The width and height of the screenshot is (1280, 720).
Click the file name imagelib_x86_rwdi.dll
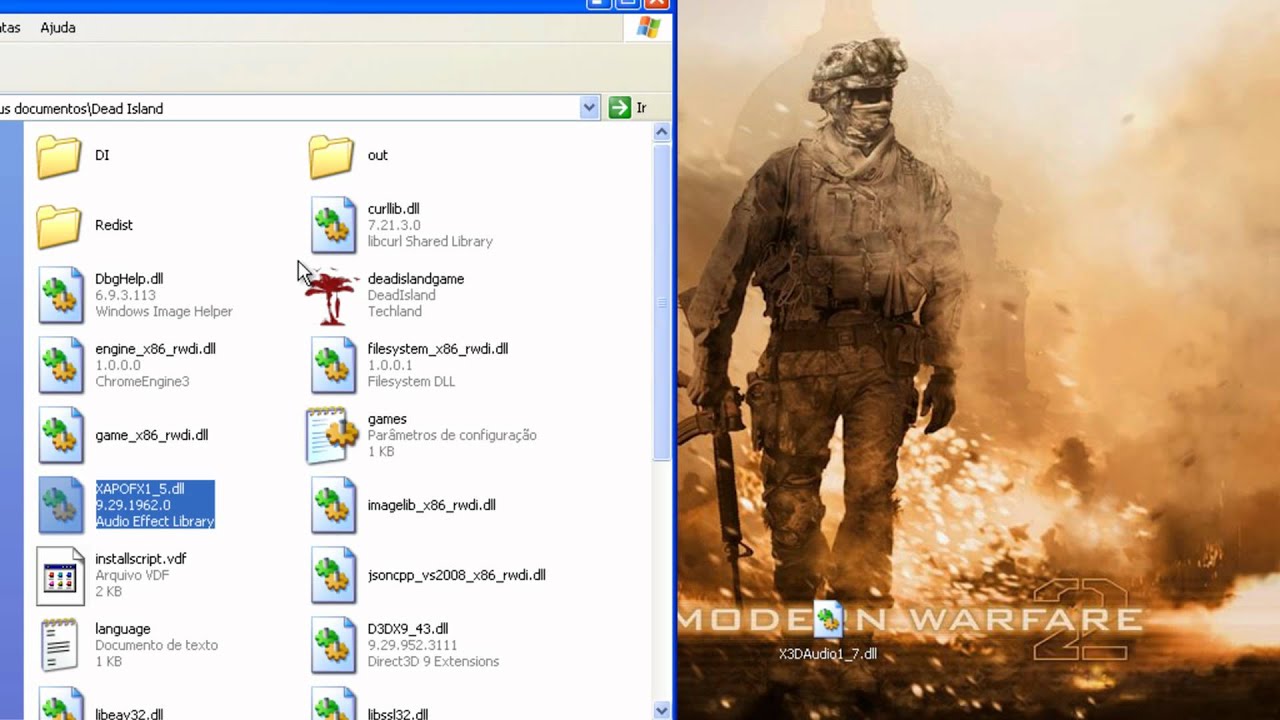click(x=431, y=505)
